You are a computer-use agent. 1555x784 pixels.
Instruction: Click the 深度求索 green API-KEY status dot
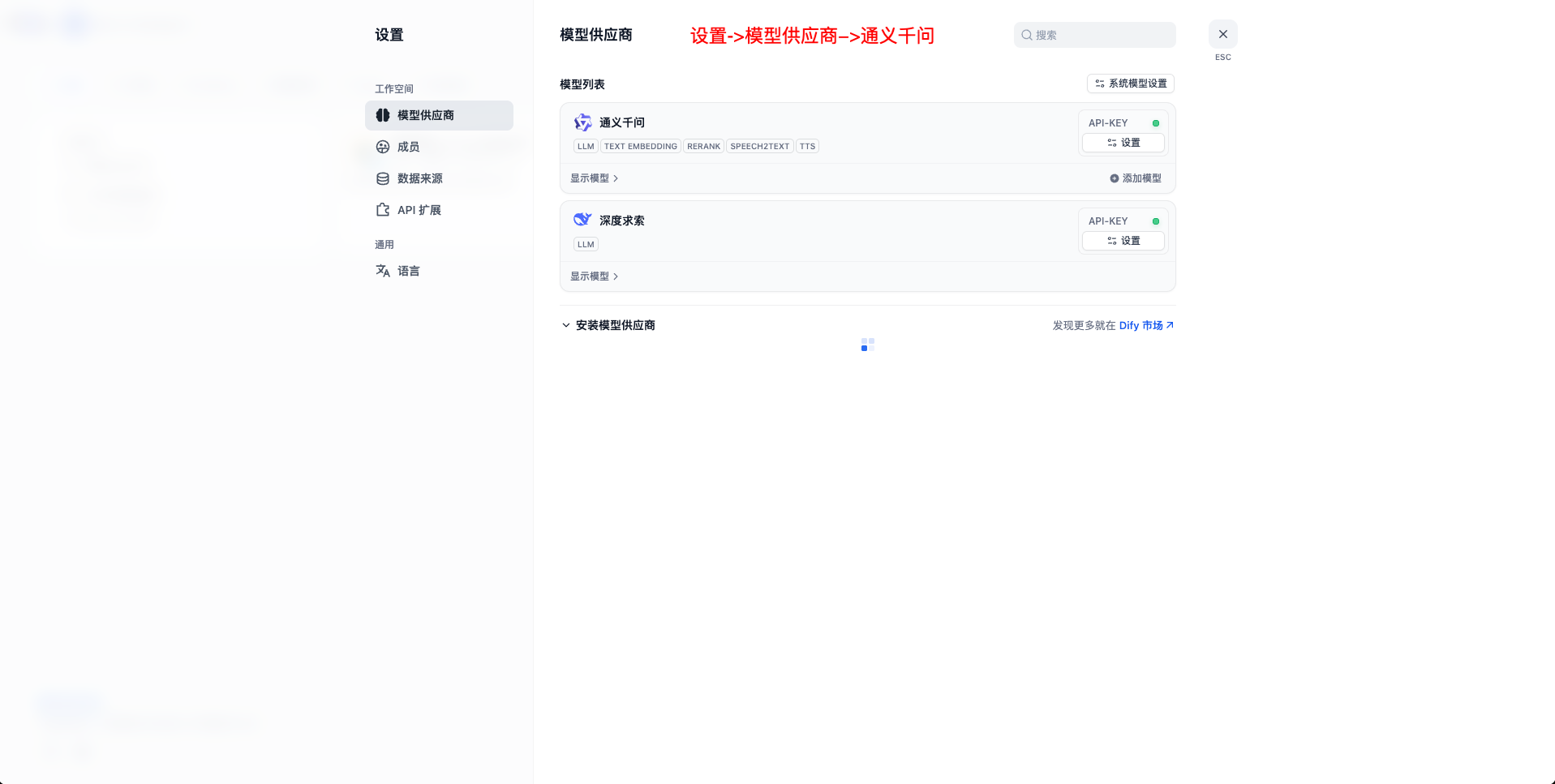(x=1156, y=221)
